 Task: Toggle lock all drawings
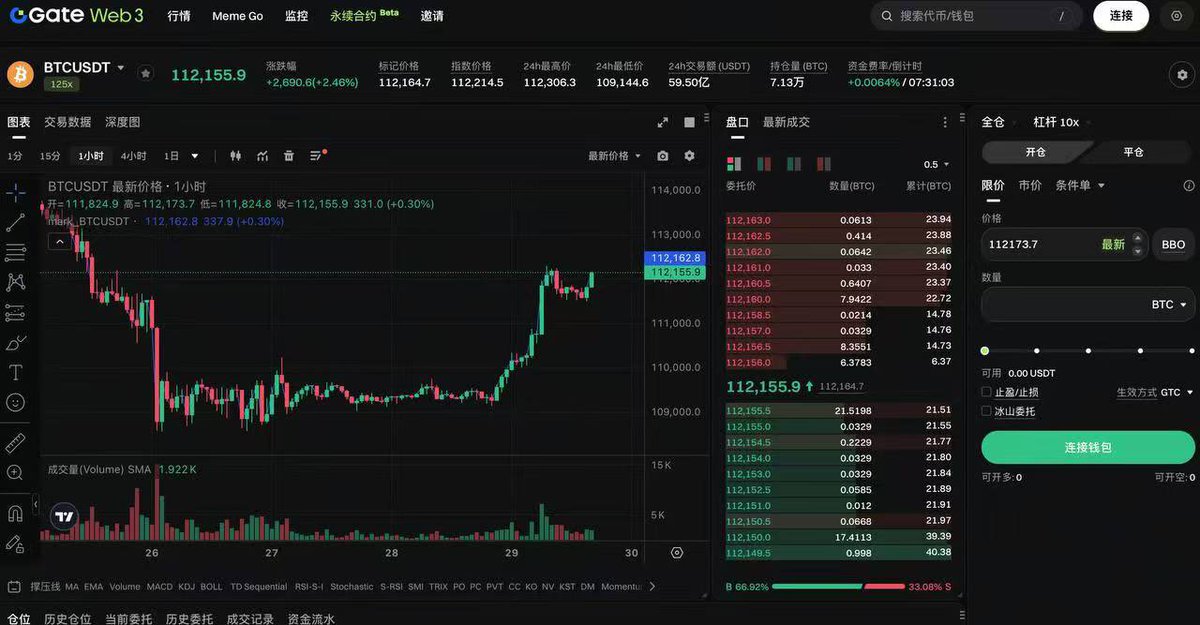16,544
